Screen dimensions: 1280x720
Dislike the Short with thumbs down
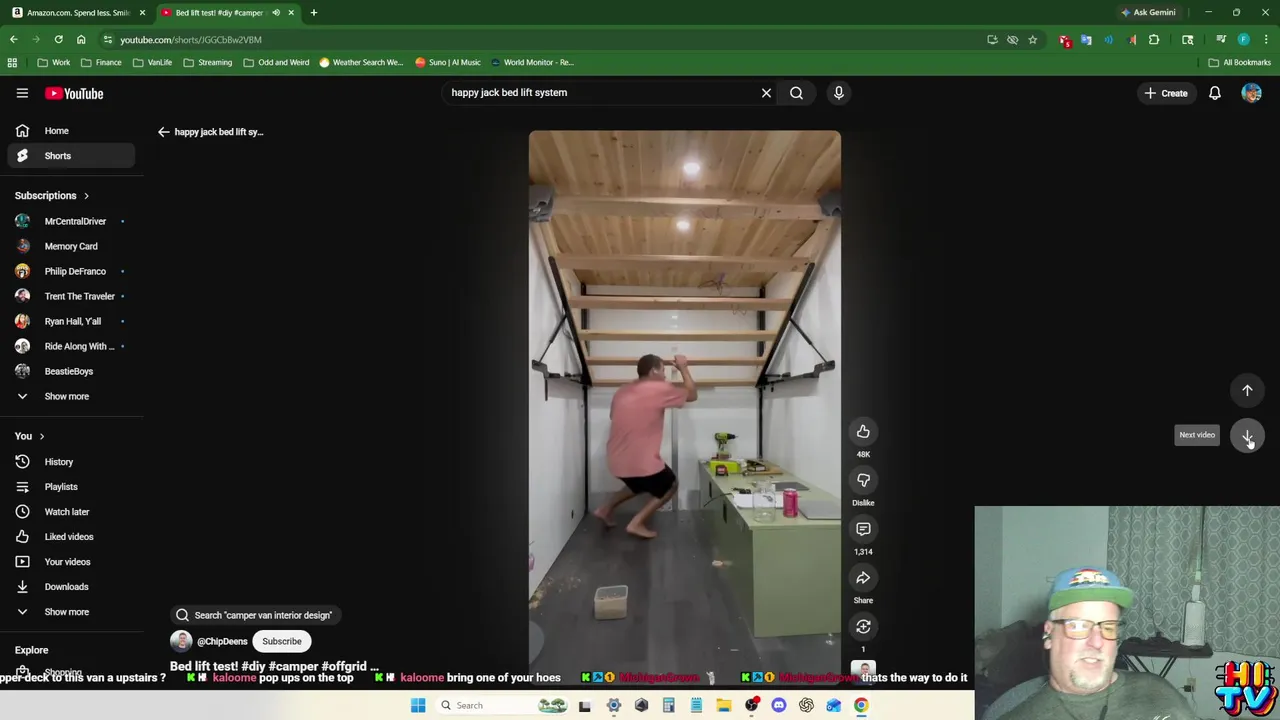pos(863,480)
